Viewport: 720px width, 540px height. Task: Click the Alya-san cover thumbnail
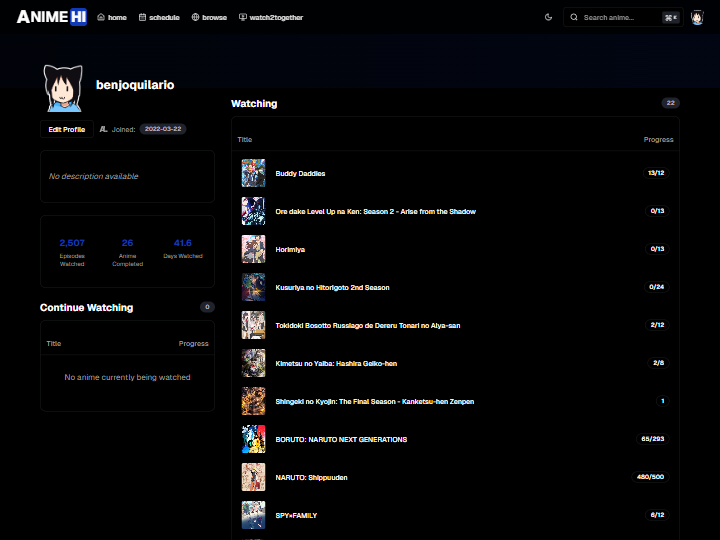tap(253, 325)
